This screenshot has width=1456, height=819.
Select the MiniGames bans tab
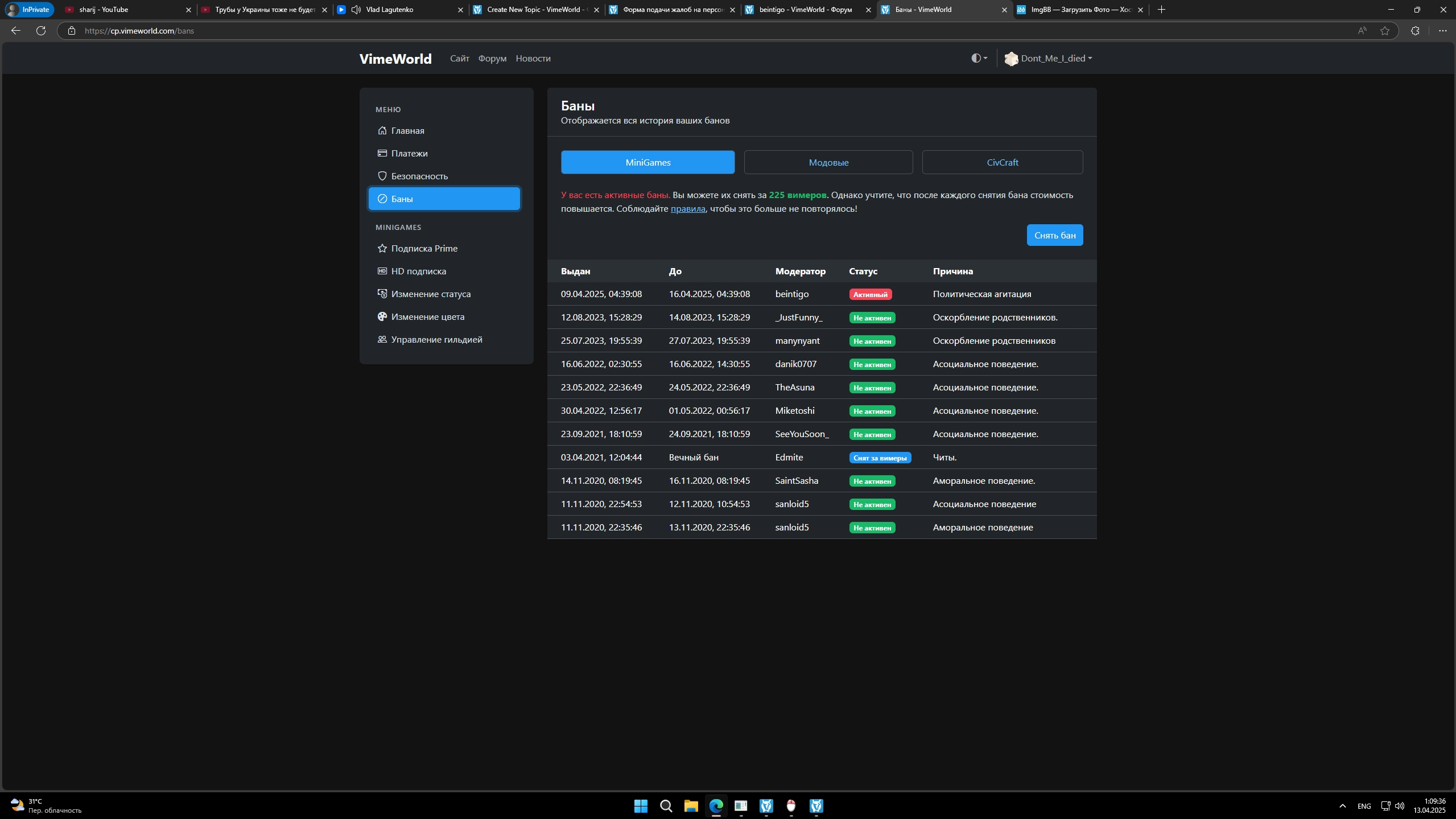[x=647, y=163]
